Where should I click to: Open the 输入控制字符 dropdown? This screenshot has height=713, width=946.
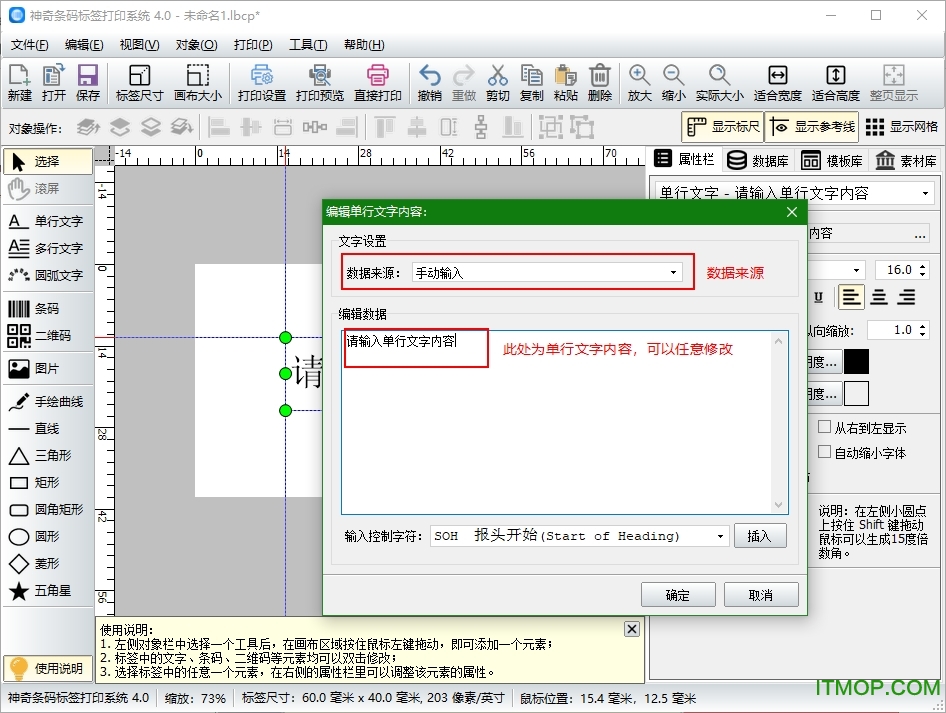720,535
